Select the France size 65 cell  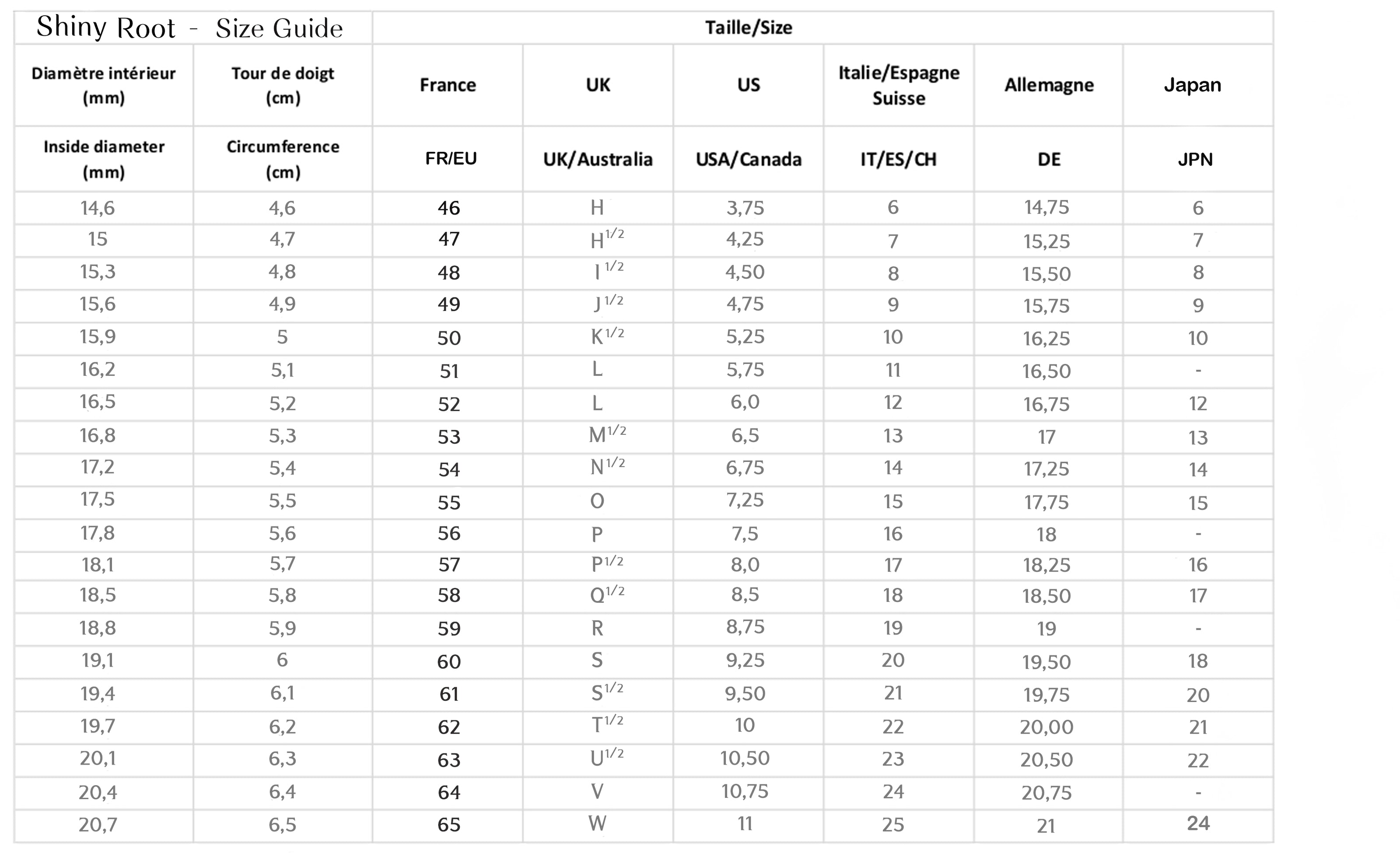click(448, 825)
